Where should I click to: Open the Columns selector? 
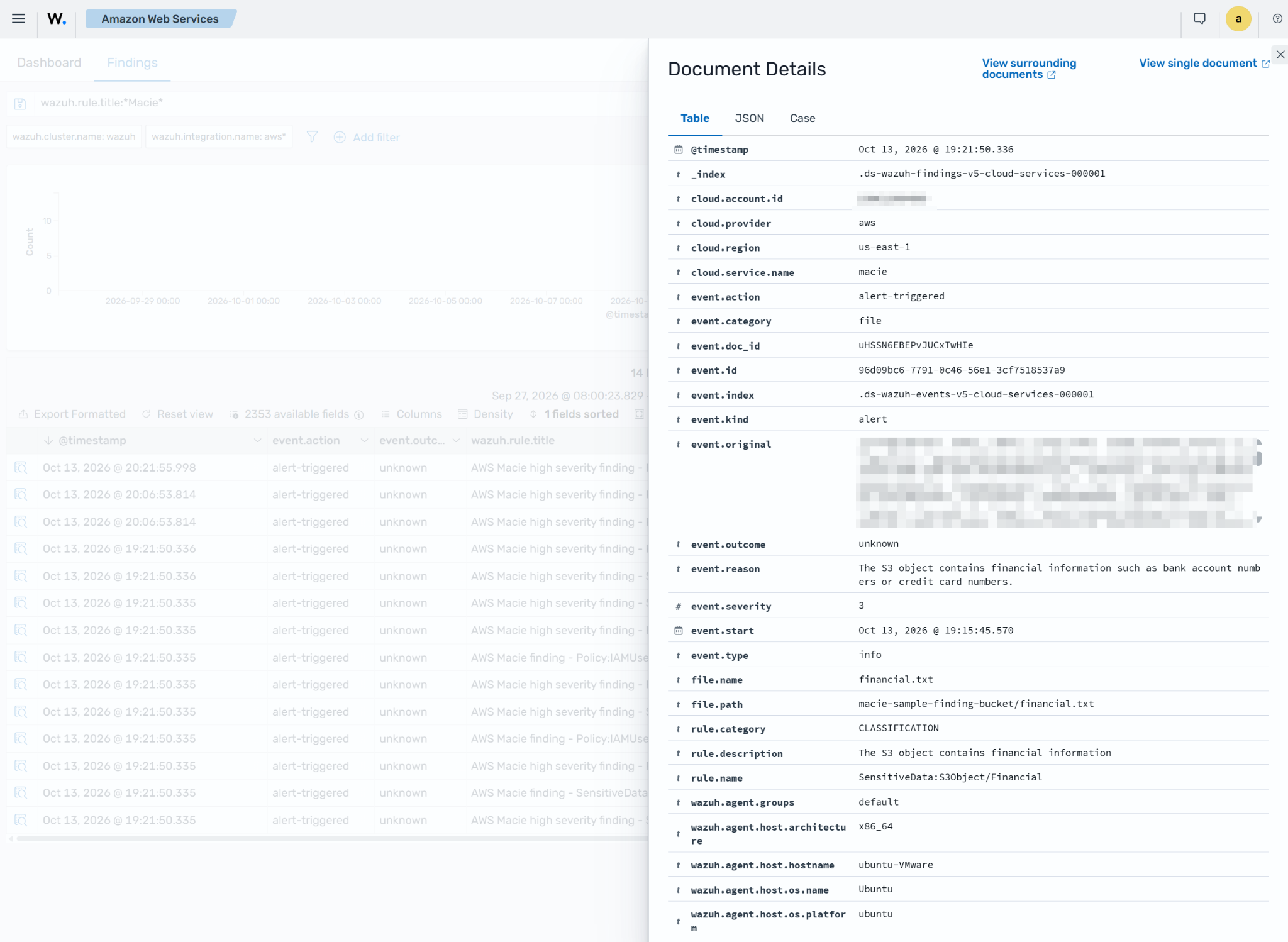click(412, 414)
